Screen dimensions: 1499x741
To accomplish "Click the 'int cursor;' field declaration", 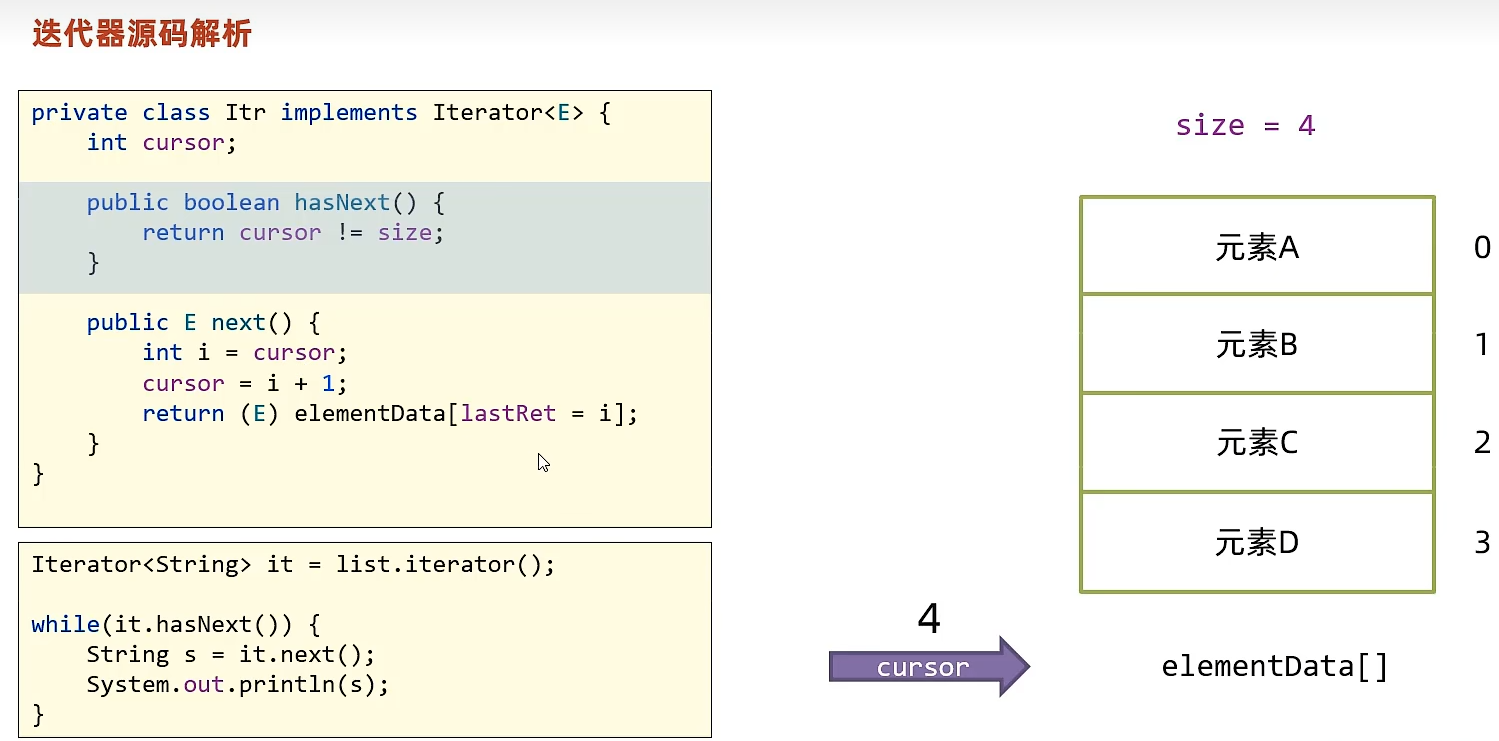I will coord(162,143).
